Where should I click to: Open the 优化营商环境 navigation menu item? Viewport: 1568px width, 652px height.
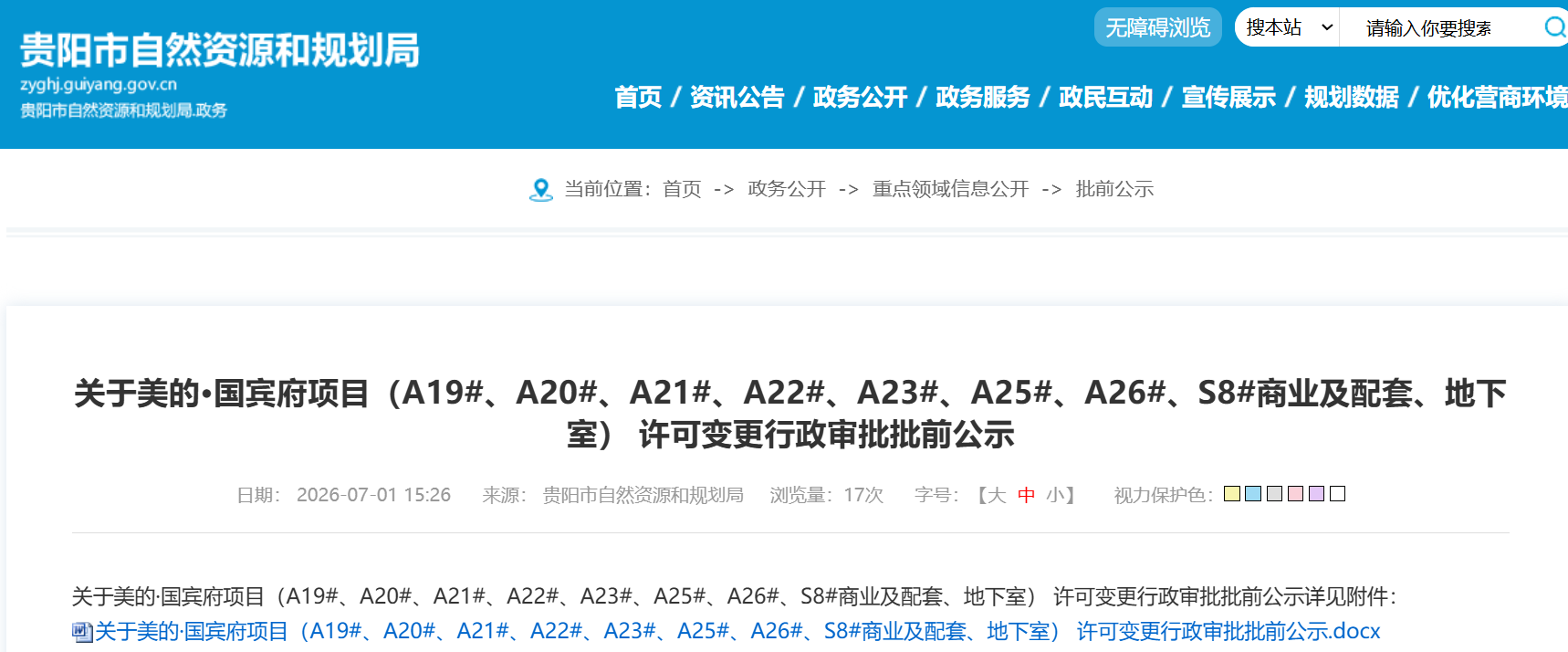click(1497, 97)
